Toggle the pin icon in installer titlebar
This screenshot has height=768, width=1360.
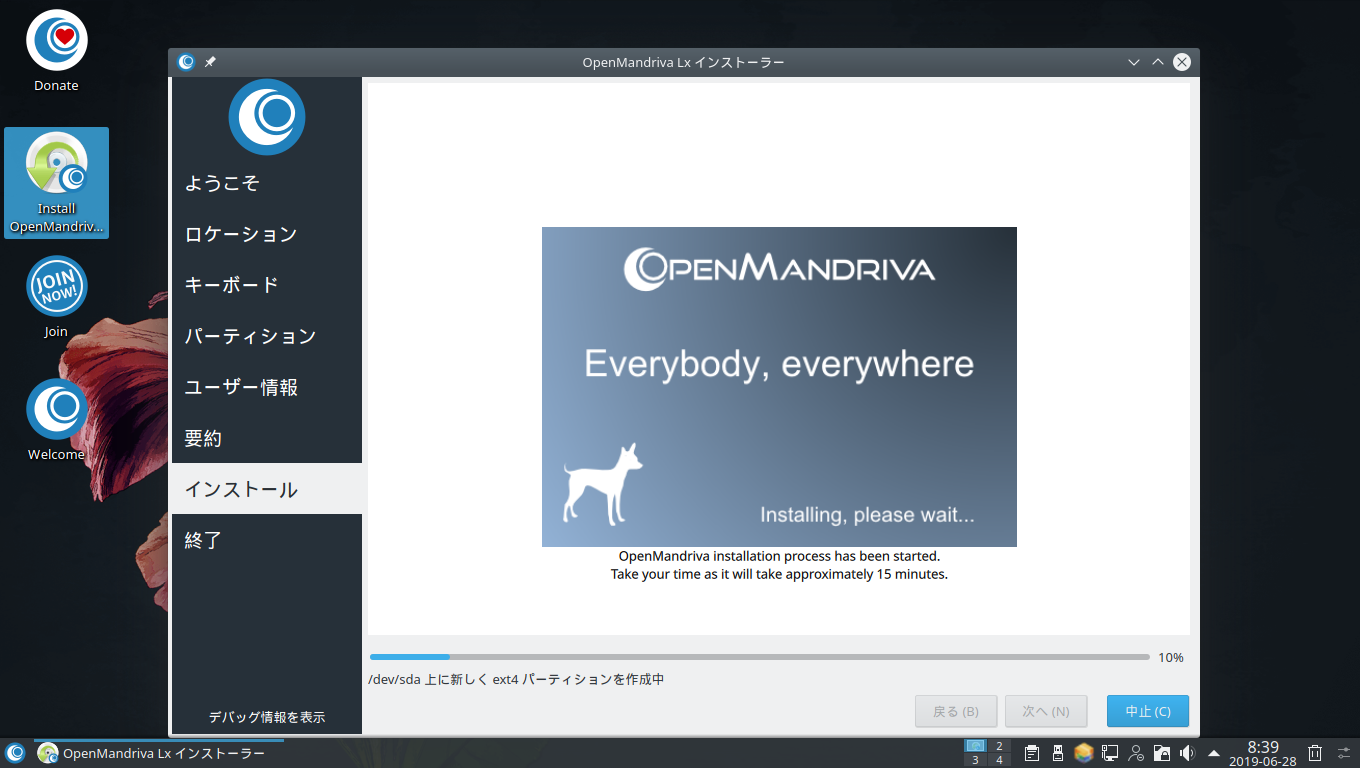pos(210,62)
